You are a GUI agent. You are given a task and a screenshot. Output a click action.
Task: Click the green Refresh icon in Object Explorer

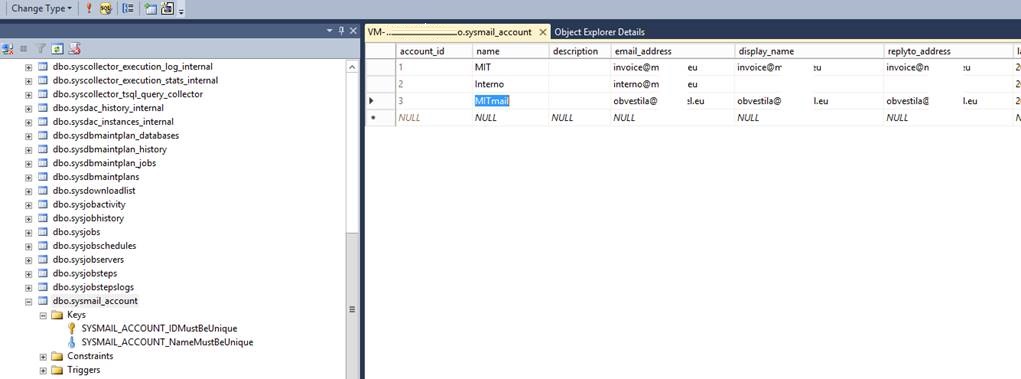[x=57, y=49]
